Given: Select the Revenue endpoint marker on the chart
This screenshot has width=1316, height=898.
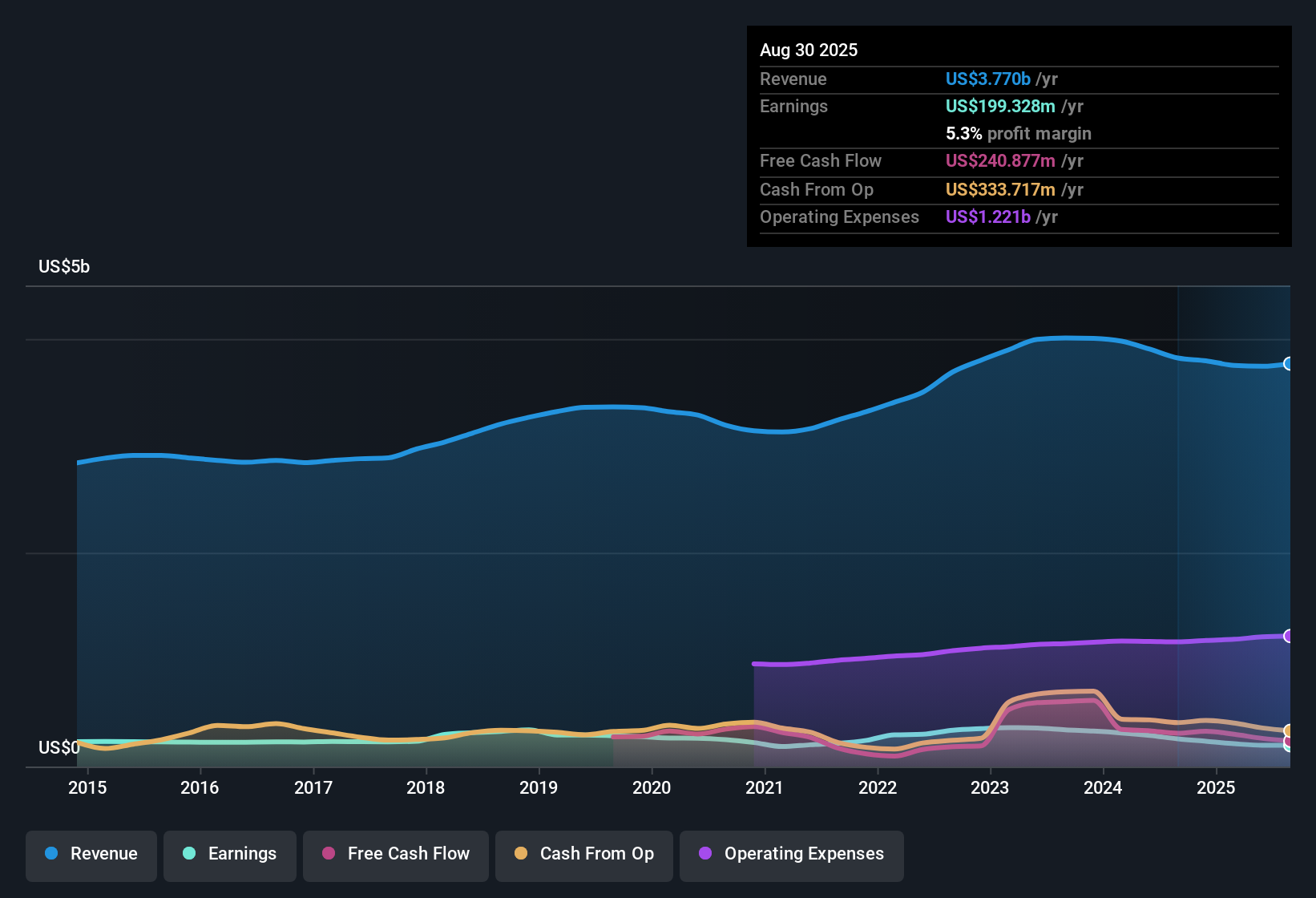Looking at the screenshot, I should click(x=1289, y=363).
